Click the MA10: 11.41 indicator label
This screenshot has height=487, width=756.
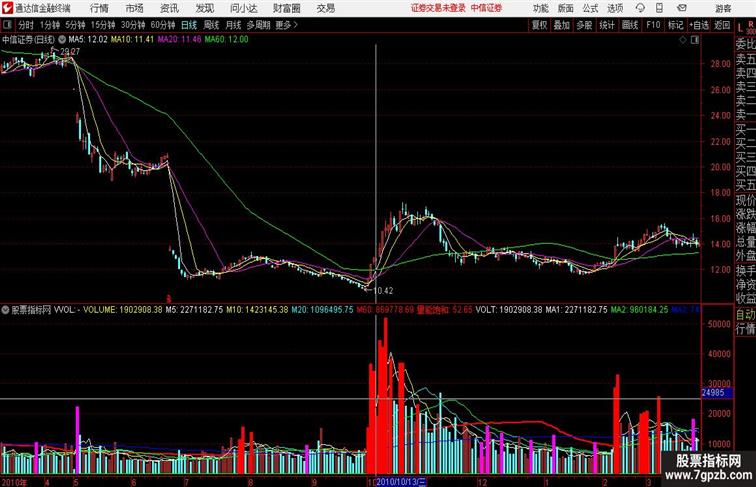point(132,40)
